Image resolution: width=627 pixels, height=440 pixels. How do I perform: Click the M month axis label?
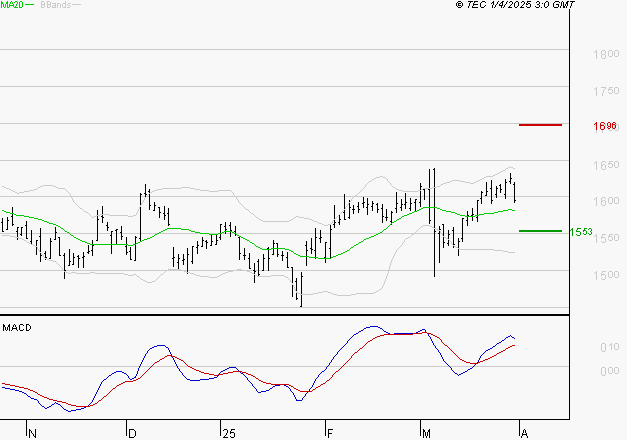427,434
